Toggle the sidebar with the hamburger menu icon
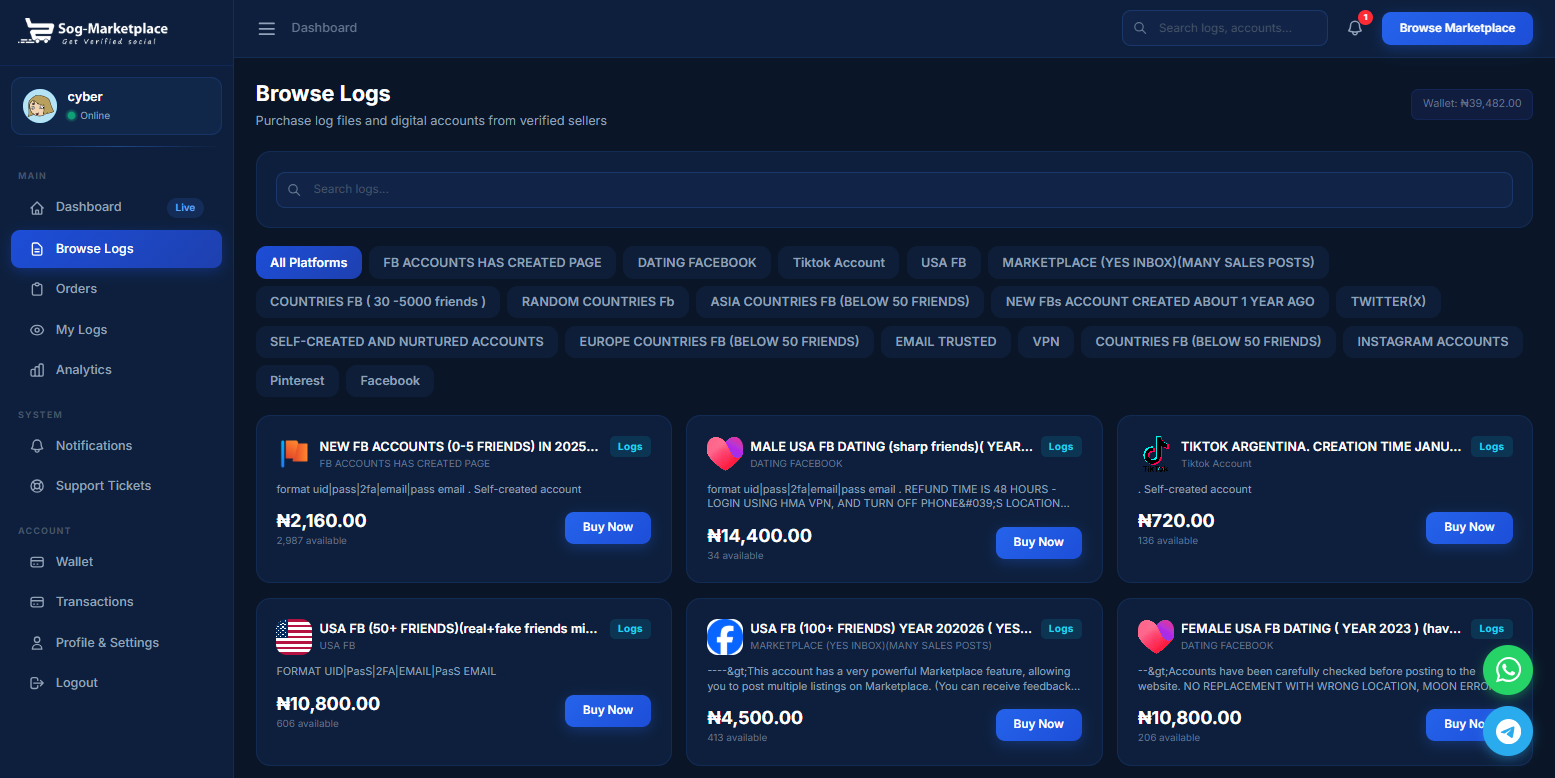 point(267,28)
